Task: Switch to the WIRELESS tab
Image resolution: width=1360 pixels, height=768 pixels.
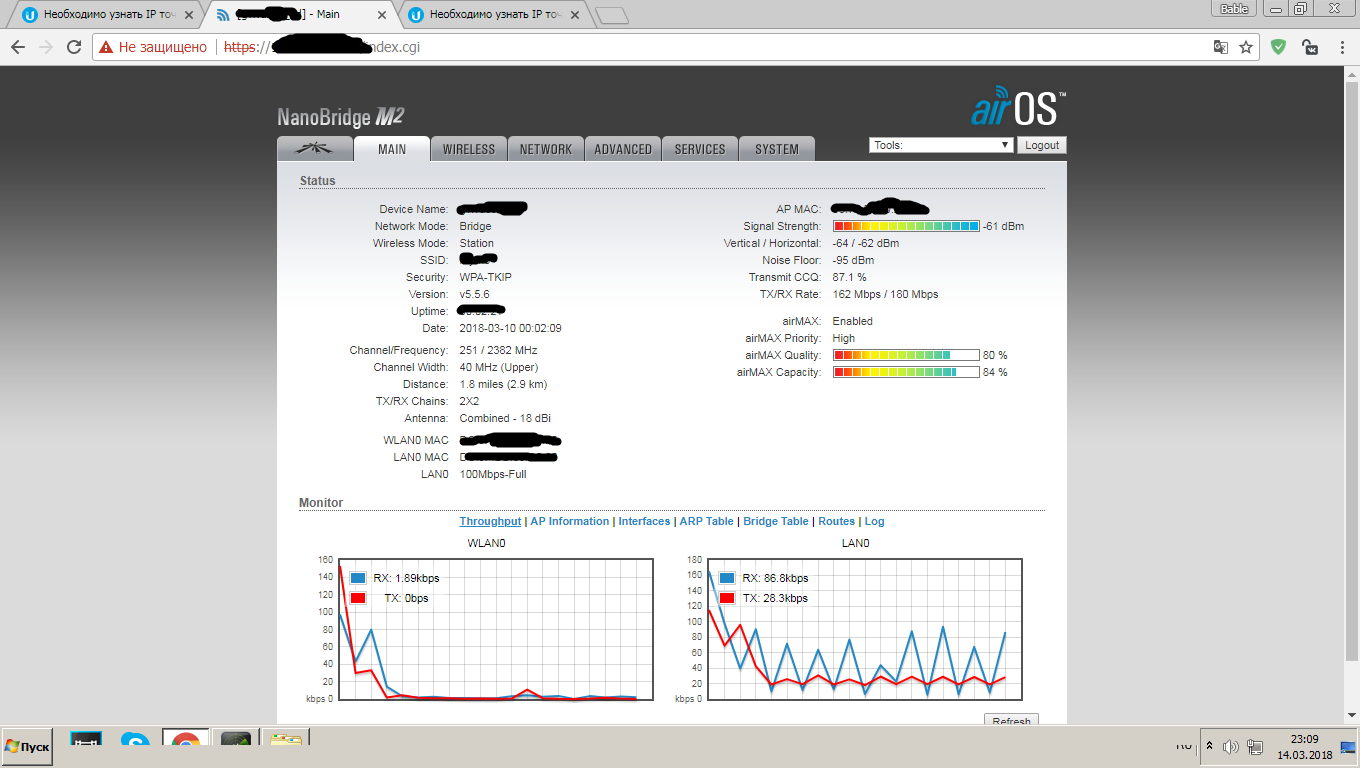Action: click(x=469, y=149)
